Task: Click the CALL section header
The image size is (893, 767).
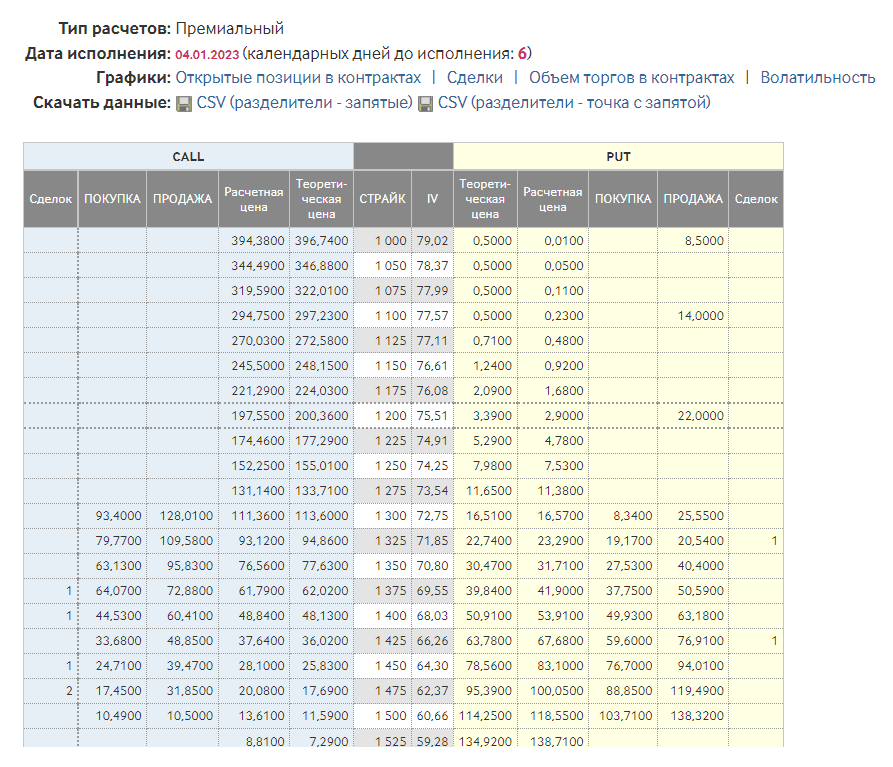Action: [x=188, y=157]
